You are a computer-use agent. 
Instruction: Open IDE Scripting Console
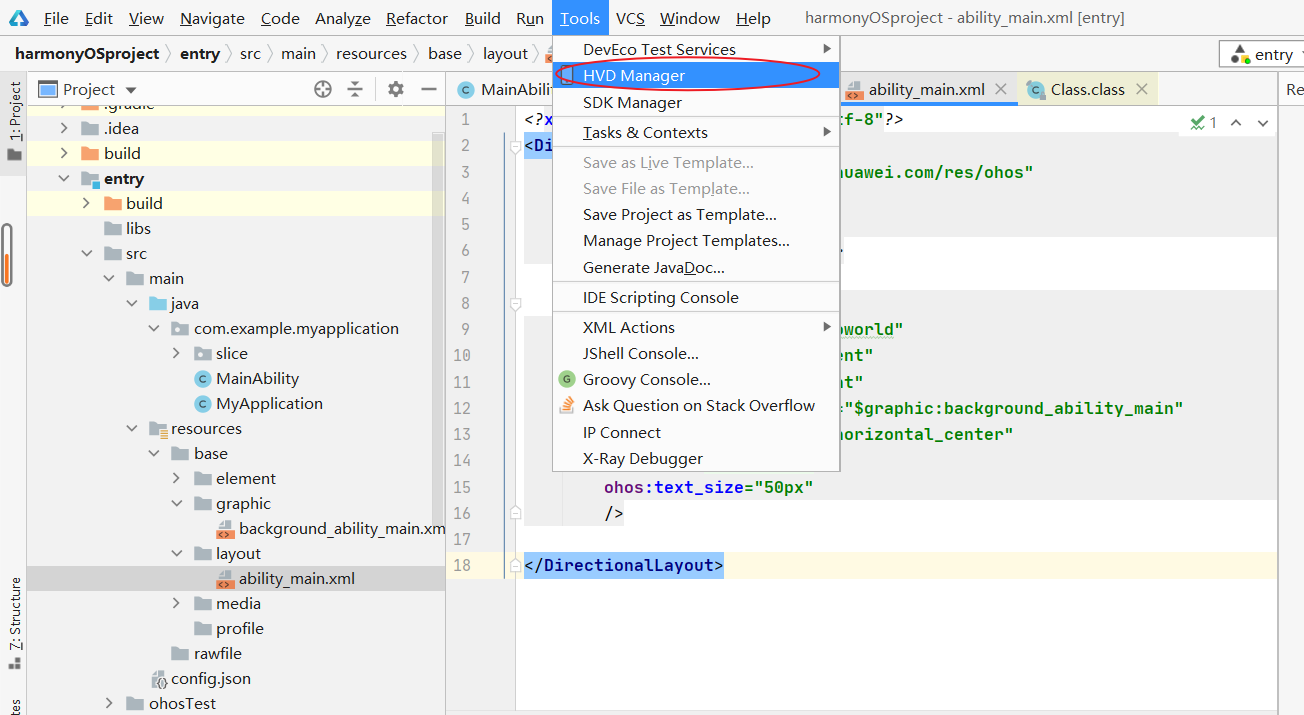tap(696, 298)
